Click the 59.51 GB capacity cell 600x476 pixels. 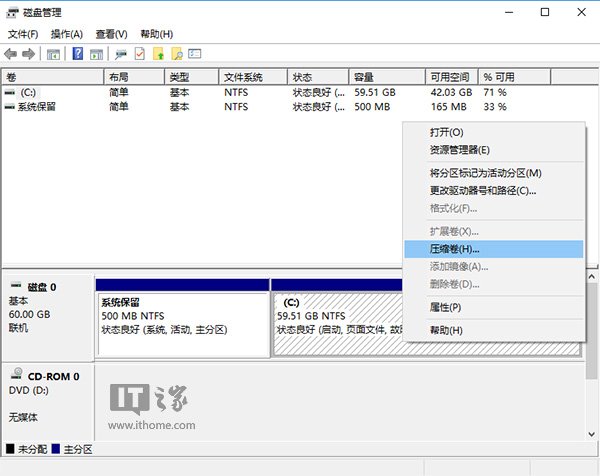375,93
